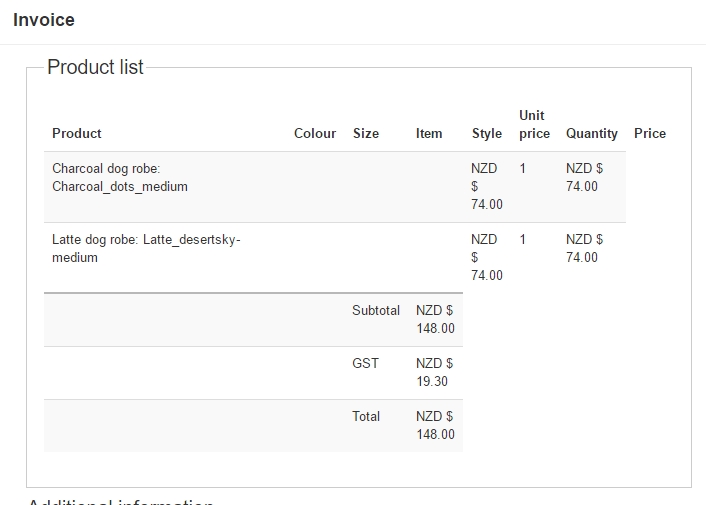Click the Charcoal dog robe row's number 1
This screenshot has width=706, height=505.
click(523, 168)
